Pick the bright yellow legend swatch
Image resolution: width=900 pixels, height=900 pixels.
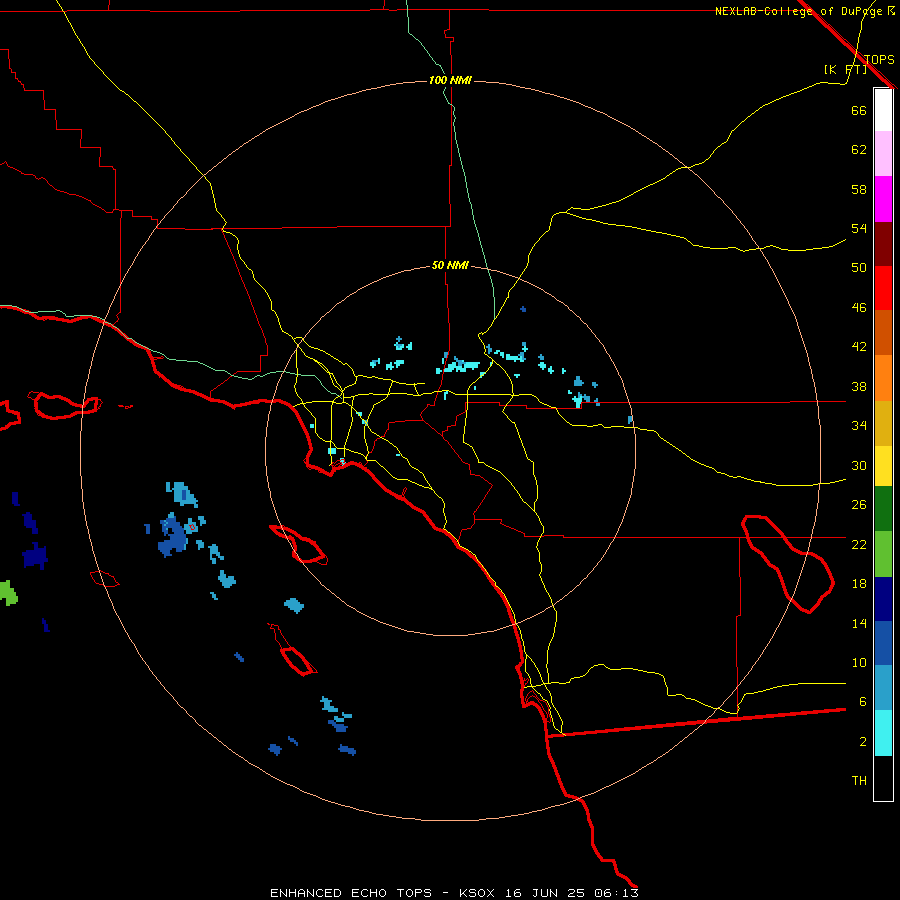[x=883, y=466]
